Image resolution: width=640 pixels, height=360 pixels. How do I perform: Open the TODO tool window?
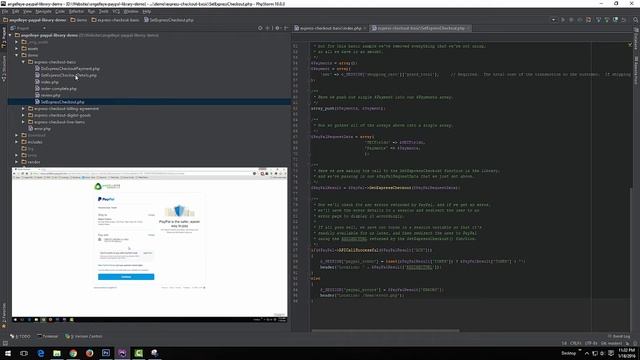tap(21, 336)
